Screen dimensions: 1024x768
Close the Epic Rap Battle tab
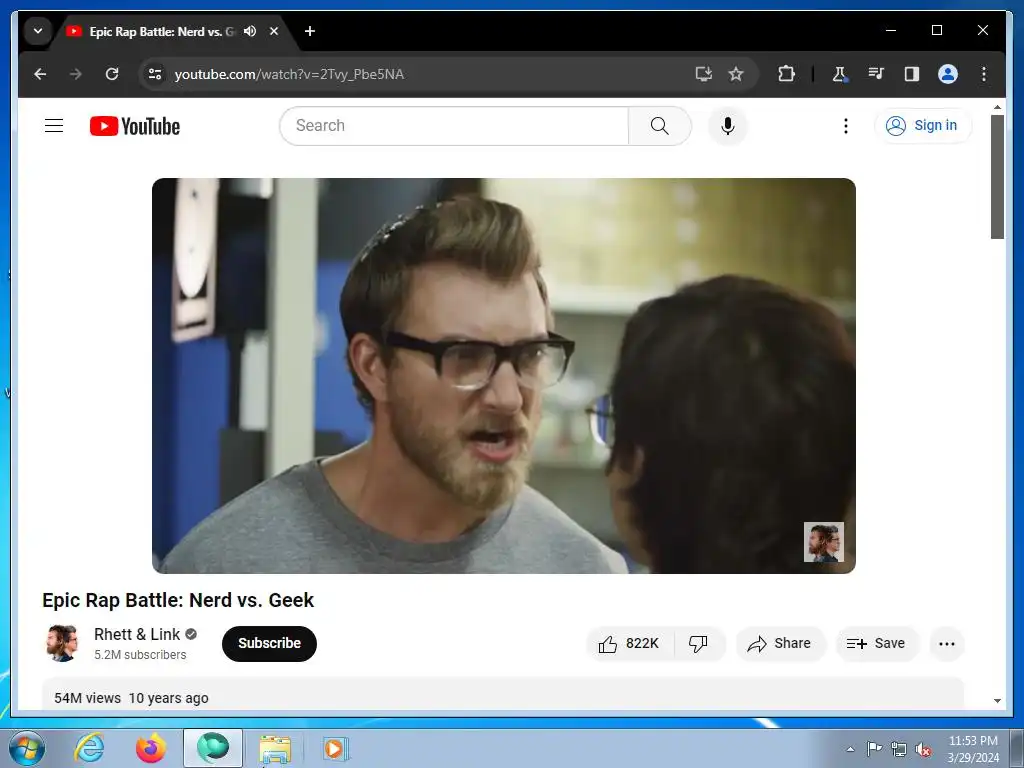(x=274, y=31)
